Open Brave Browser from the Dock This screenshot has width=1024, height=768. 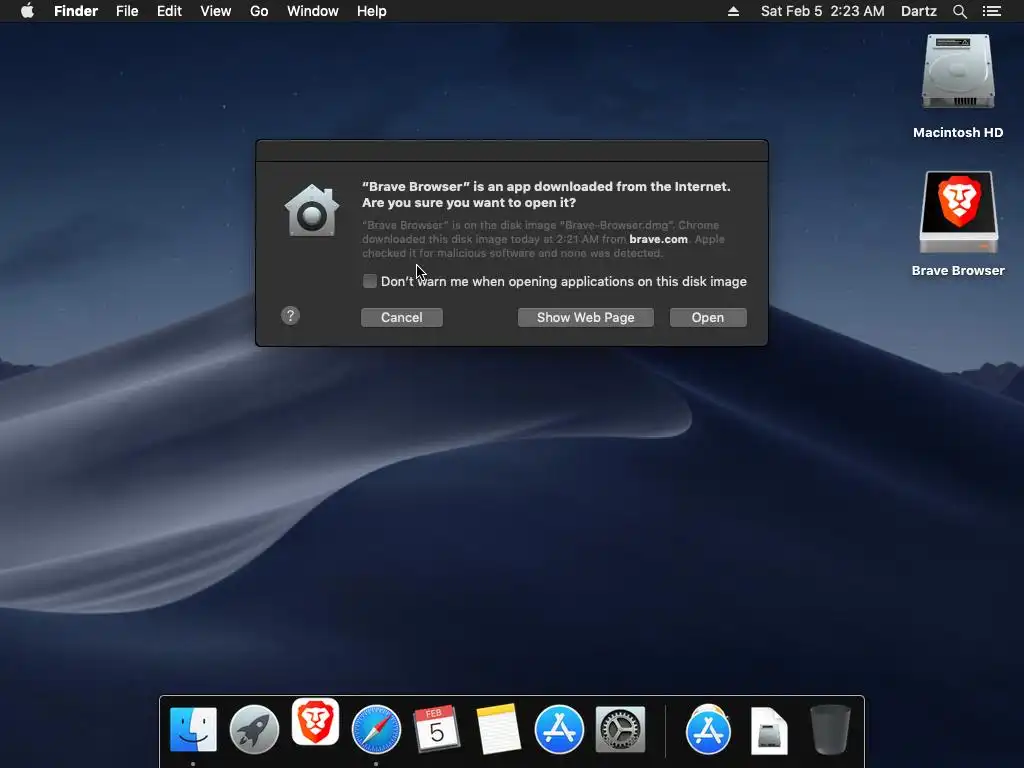315,722
